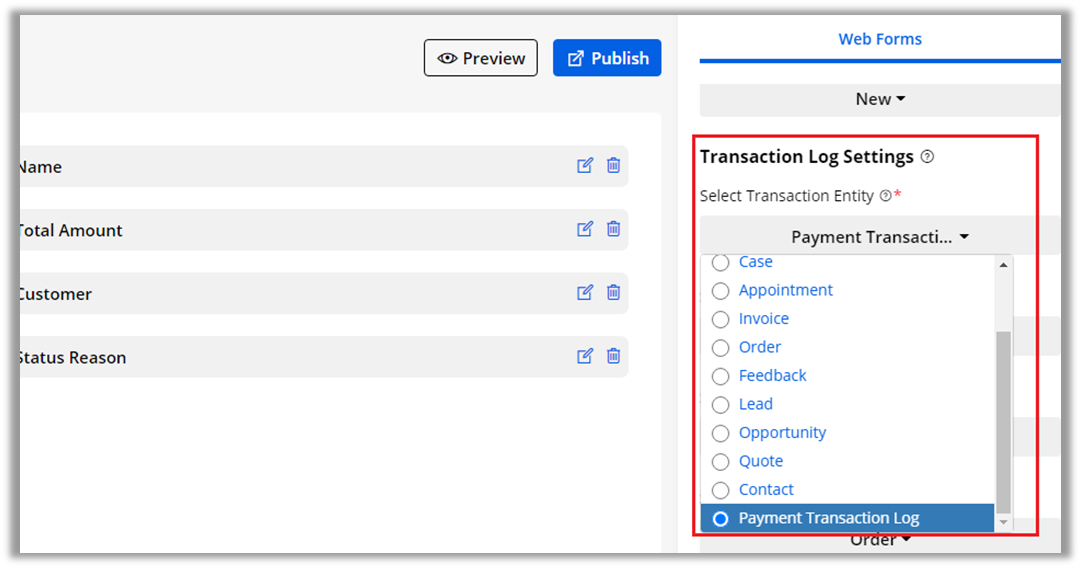Click the Preview button
1081x568 pixels.
coord(481,58)
